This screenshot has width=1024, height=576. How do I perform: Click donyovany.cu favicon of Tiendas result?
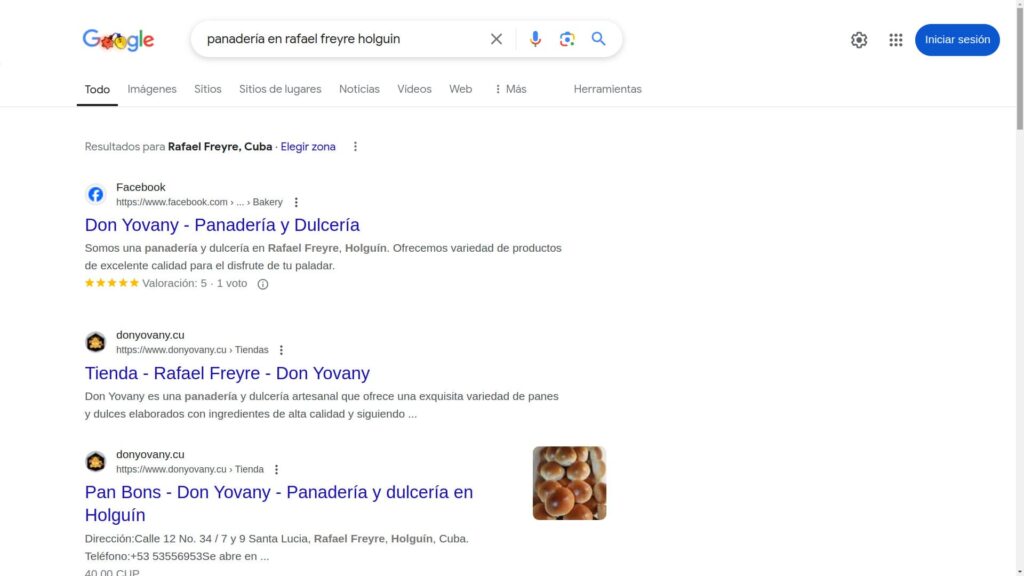pyautogui.click(x=95, y=342)
